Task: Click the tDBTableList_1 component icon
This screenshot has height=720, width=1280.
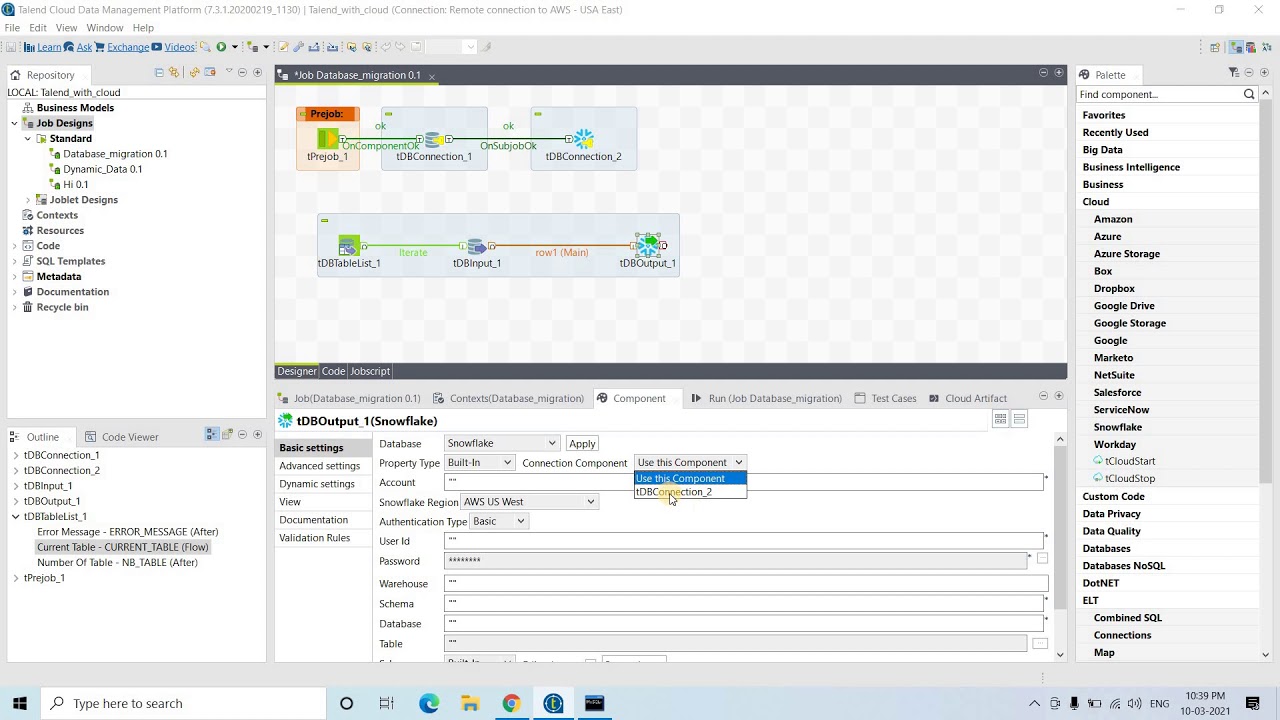Action: 349,245
